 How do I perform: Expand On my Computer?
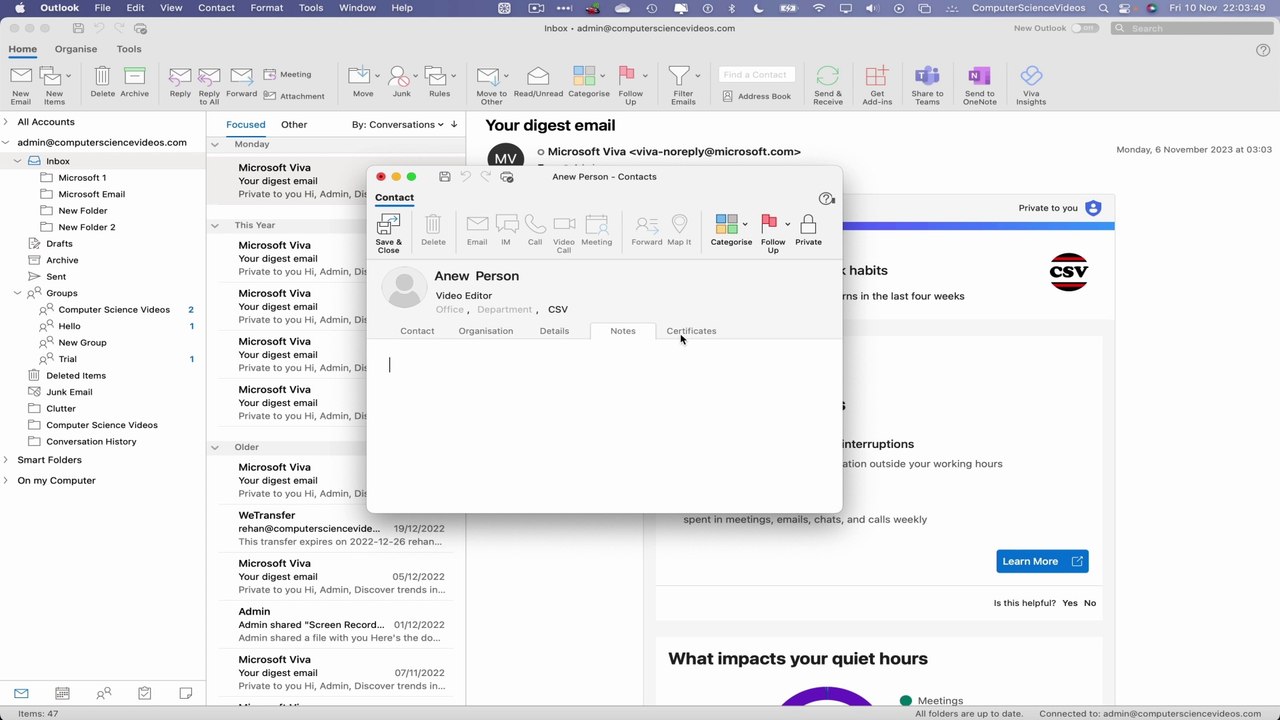6,481
